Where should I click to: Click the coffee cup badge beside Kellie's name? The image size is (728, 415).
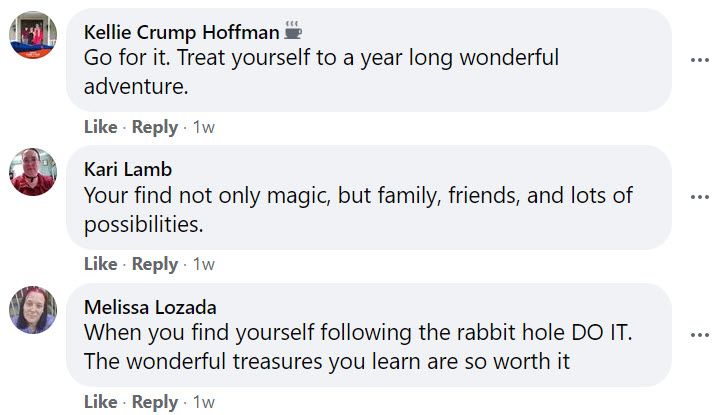(x=293, y=30)
